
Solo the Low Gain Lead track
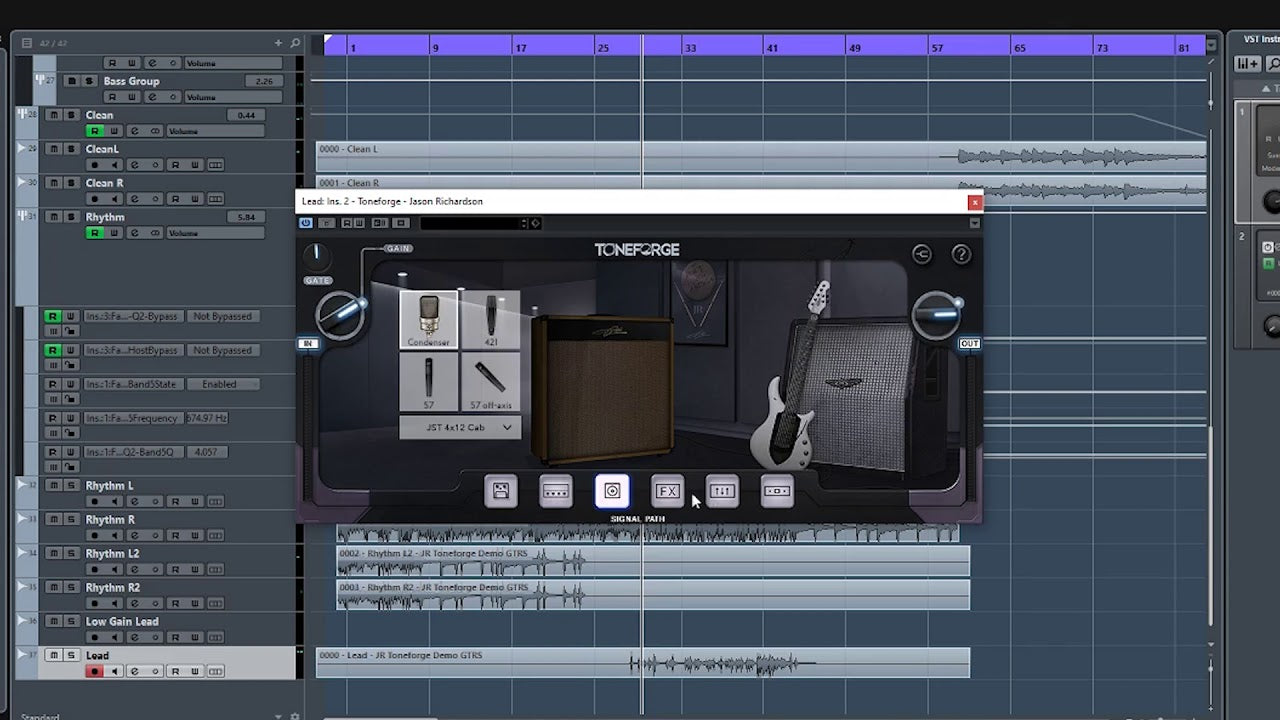pyautogui.click(x=71, y=622)
